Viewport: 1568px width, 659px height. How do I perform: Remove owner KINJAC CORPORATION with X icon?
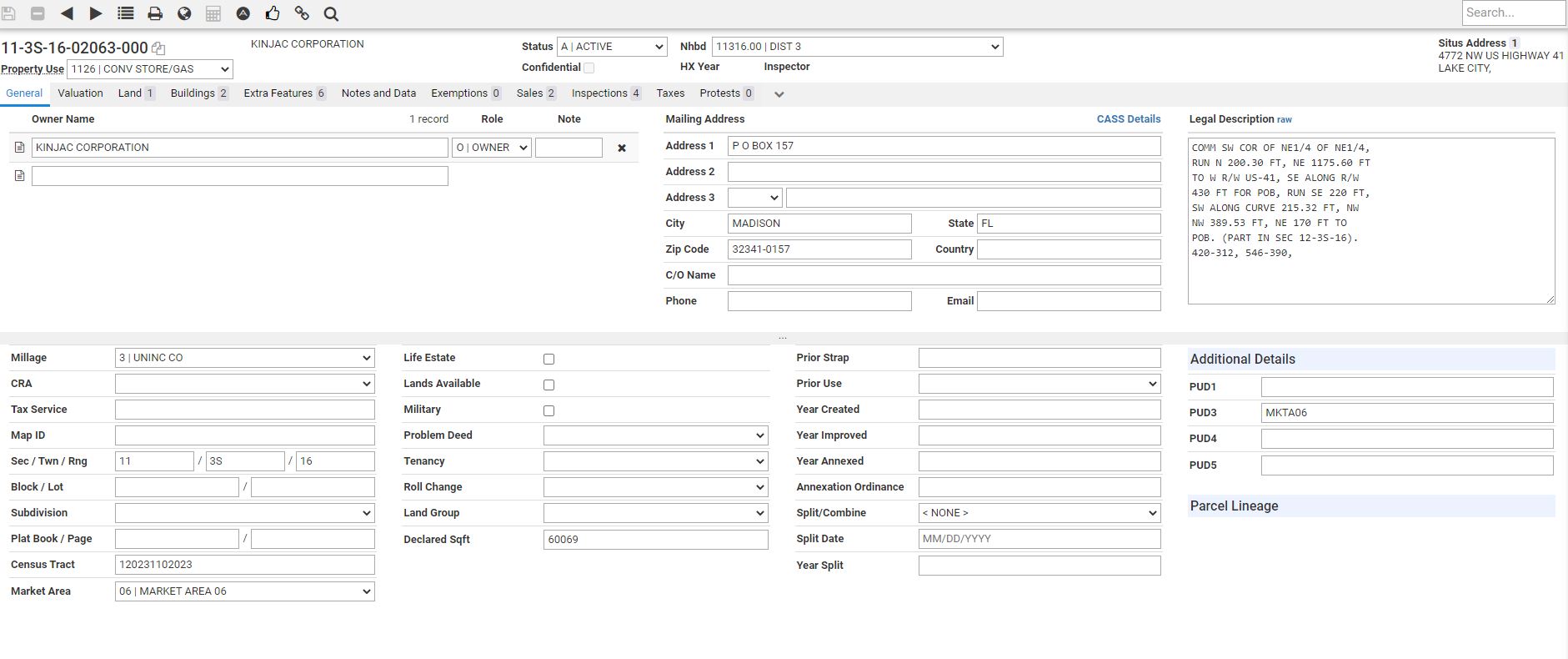pyautogui.click(x=621, y=148)
